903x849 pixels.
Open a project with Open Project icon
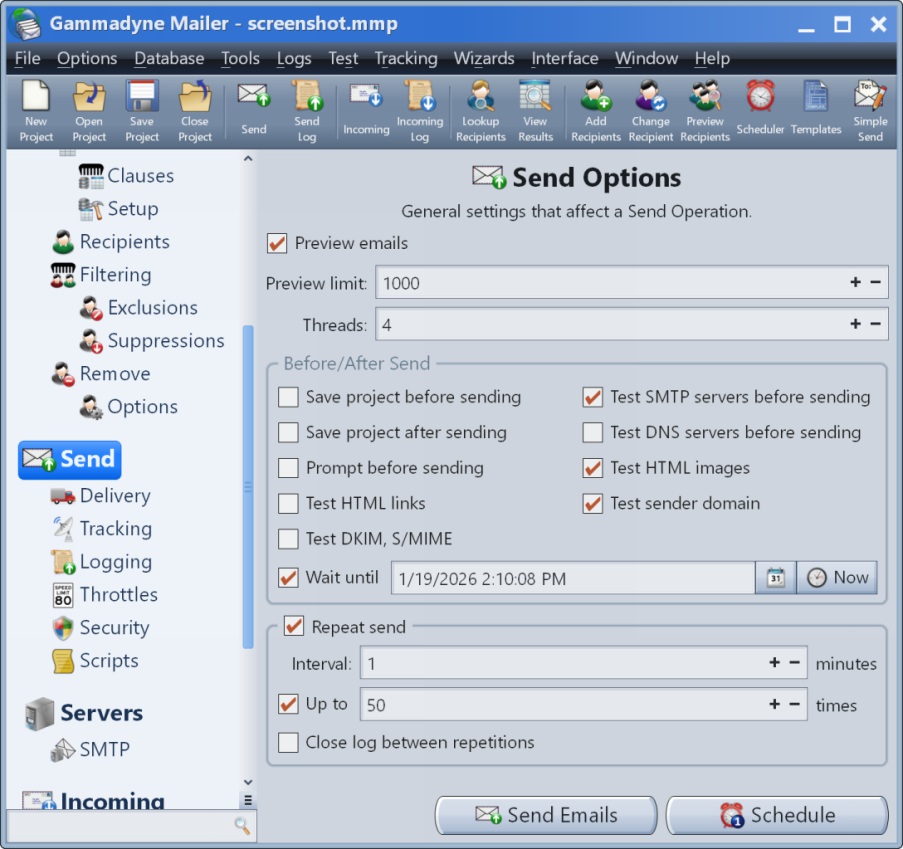pos(89,111)
